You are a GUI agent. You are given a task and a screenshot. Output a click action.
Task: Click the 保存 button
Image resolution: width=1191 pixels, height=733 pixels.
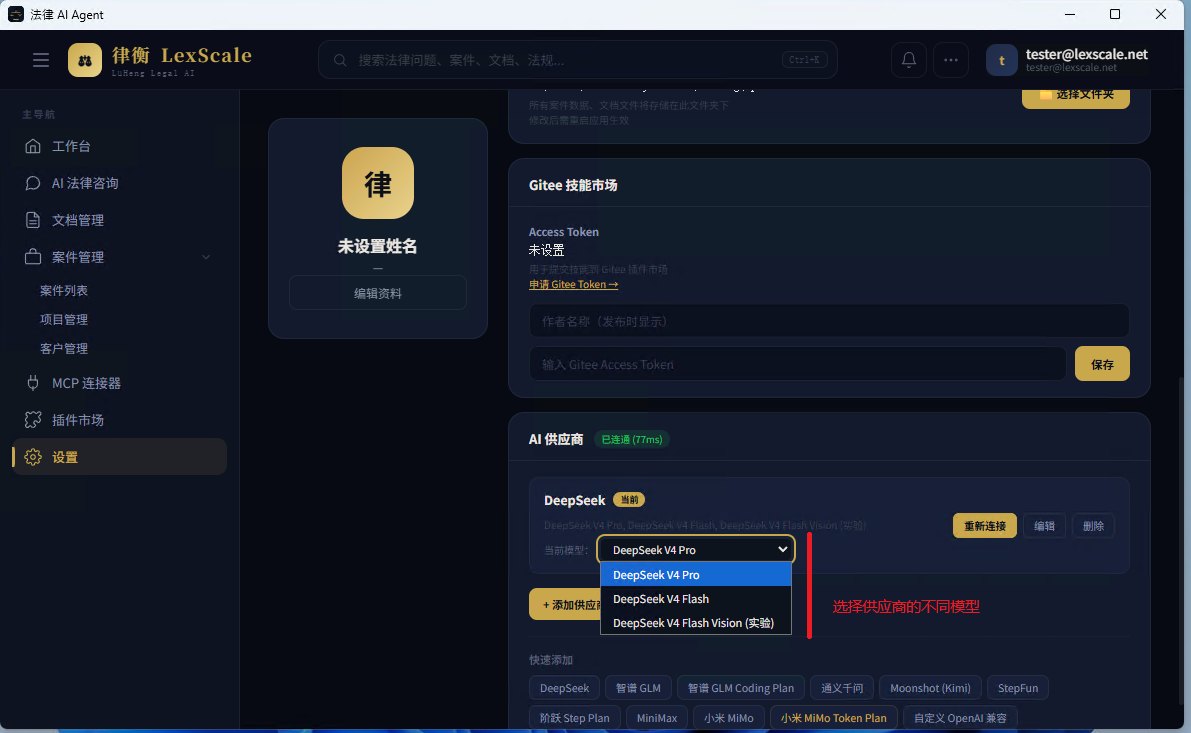[x=1102, y=365]
